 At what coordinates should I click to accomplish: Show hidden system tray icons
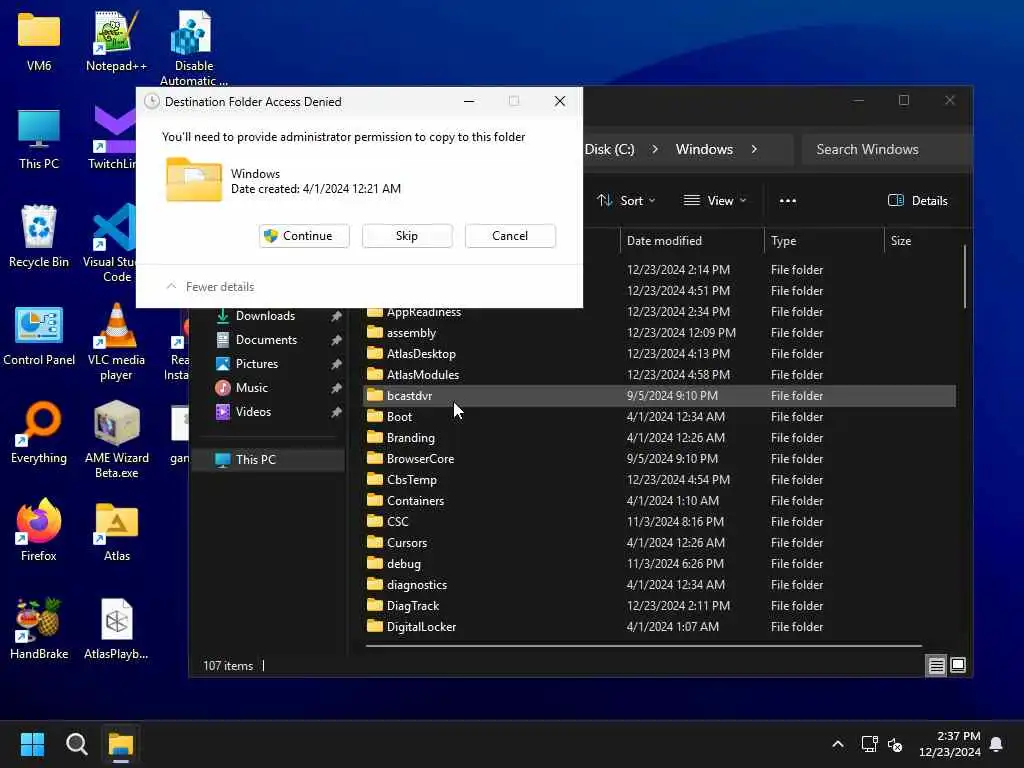[x=838, y=744]
